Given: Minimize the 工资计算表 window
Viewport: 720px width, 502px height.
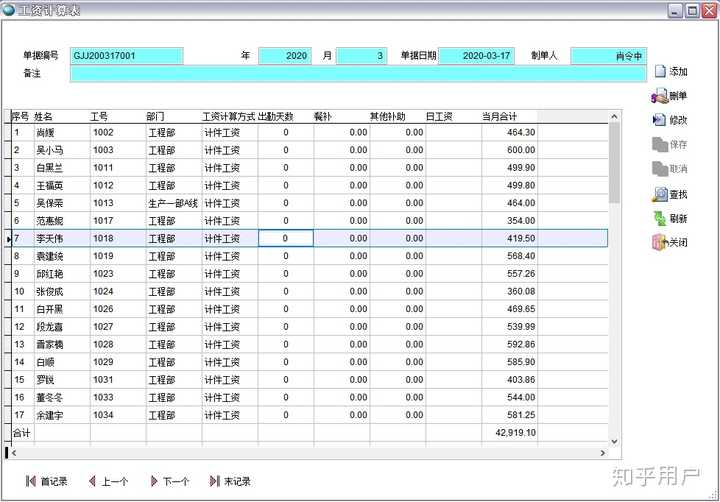Looking at the screenshot, I should click(x=675, y=10).
